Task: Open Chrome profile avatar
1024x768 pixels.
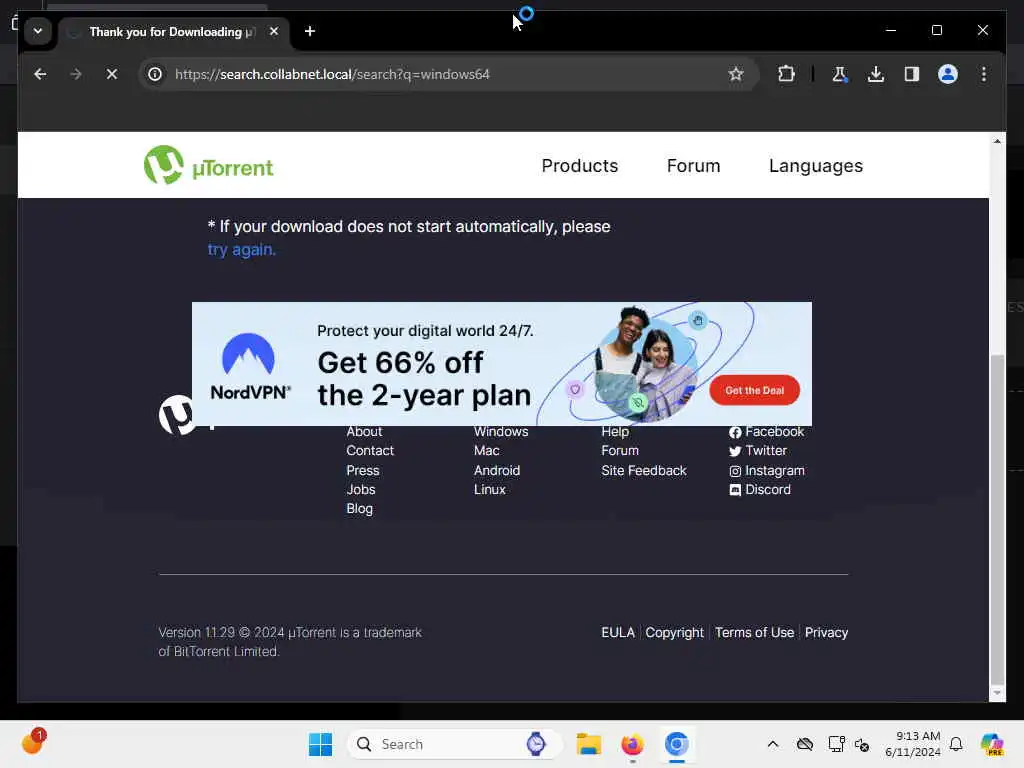Action: (x=948, y=74)
